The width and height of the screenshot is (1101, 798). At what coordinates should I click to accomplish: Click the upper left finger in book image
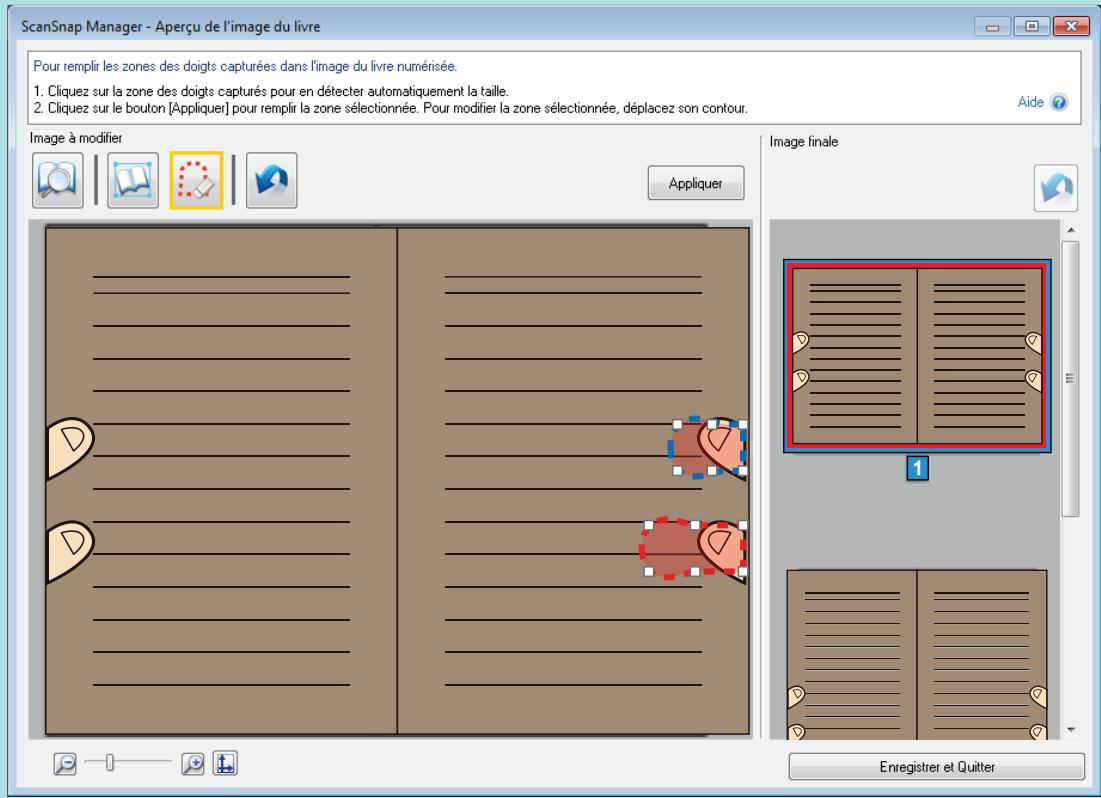pyautogui.click(x=70, y=448)
